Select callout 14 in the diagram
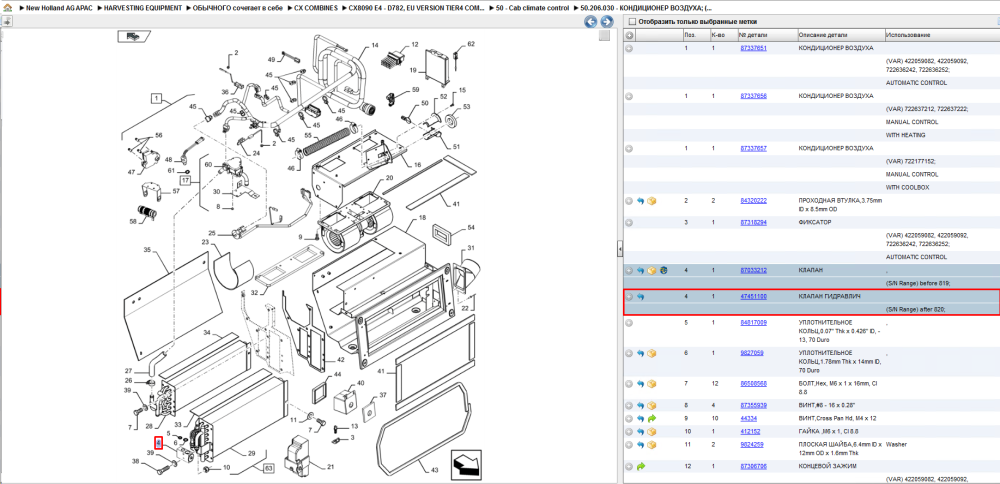The height and width of the screenshot is (484, 1000). click(x=375, y=45)
